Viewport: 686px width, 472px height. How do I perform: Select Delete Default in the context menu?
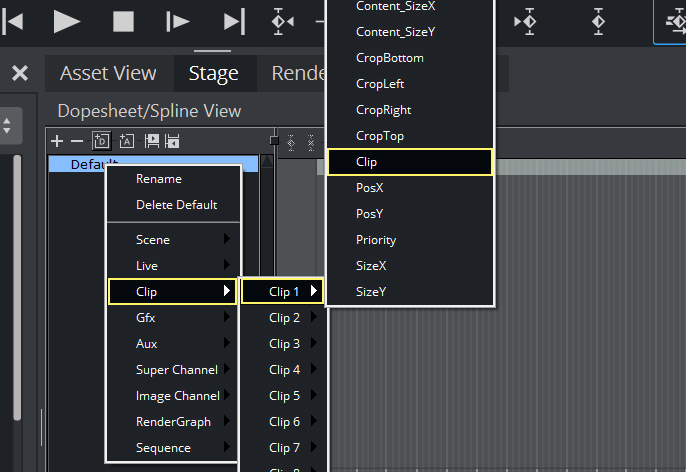tap(176, 205)
